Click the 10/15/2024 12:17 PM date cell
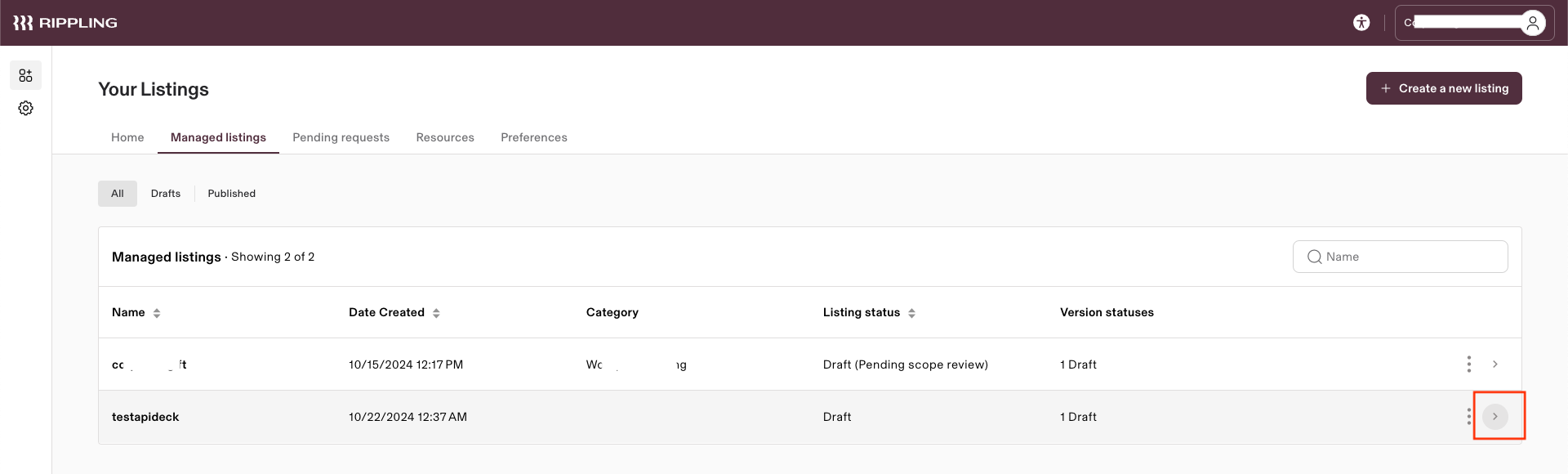This screenshot has height=474, width=1568. point(406,364)
